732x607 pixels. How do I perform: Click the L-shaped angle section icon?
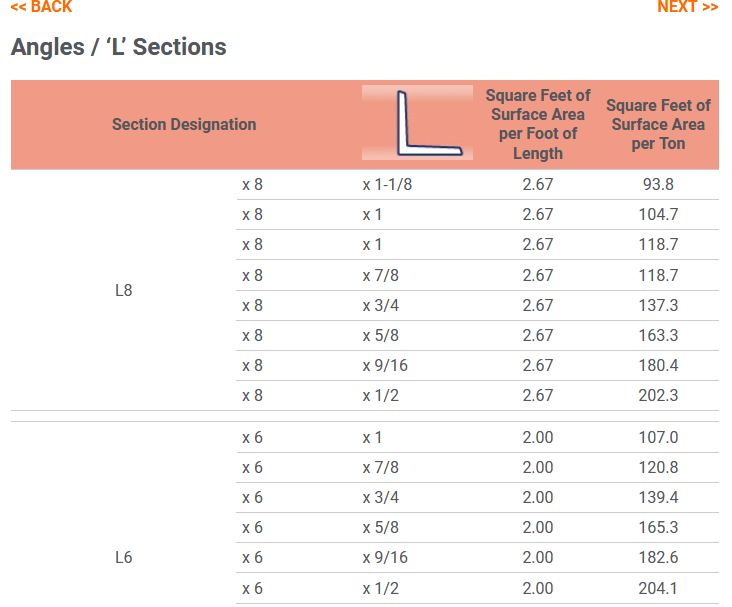418,124
